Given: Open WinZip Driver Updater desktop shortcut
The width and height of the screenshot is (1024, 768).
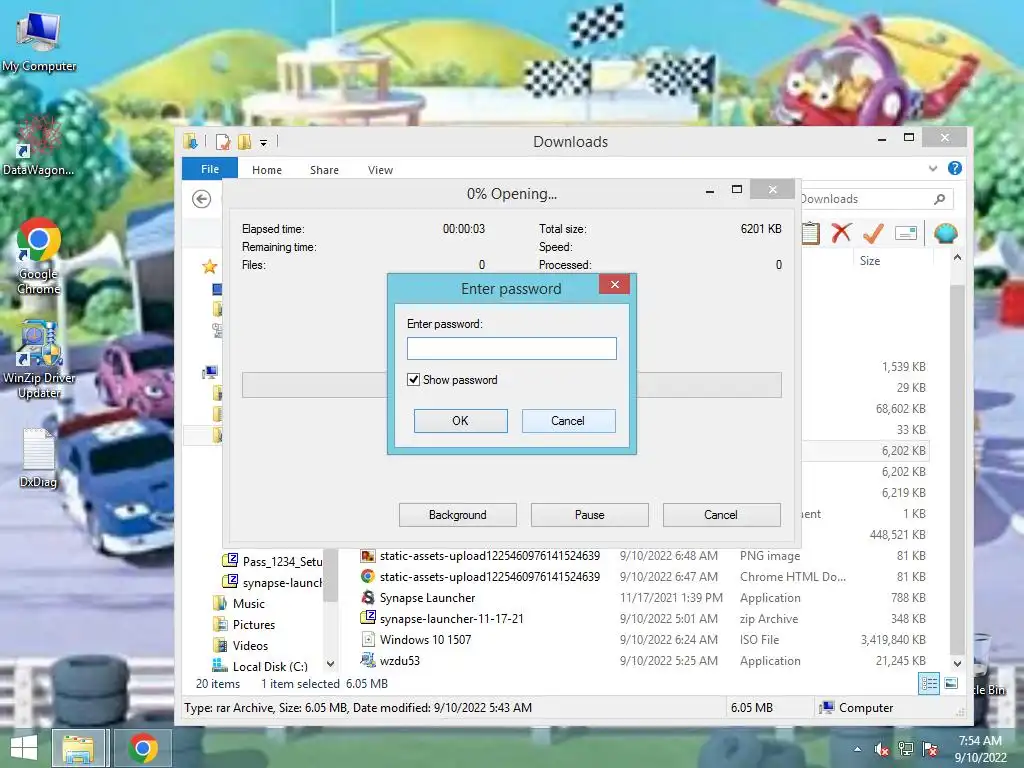Looking at the screenshot, I should pyautogui.click(x=39, y=359).
